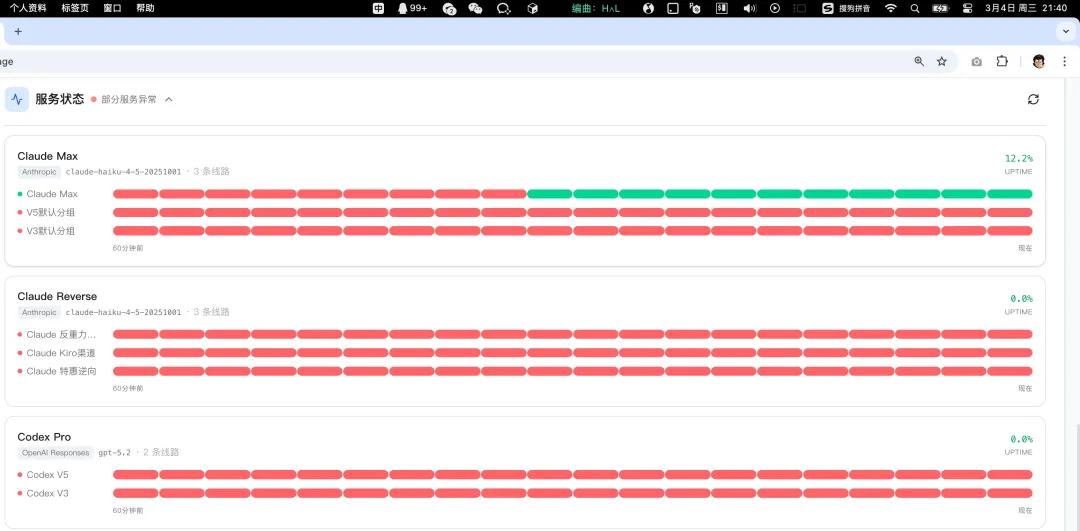Open Spotlight search in menu bar
1080x531 pixels.
tap(915, 8)
